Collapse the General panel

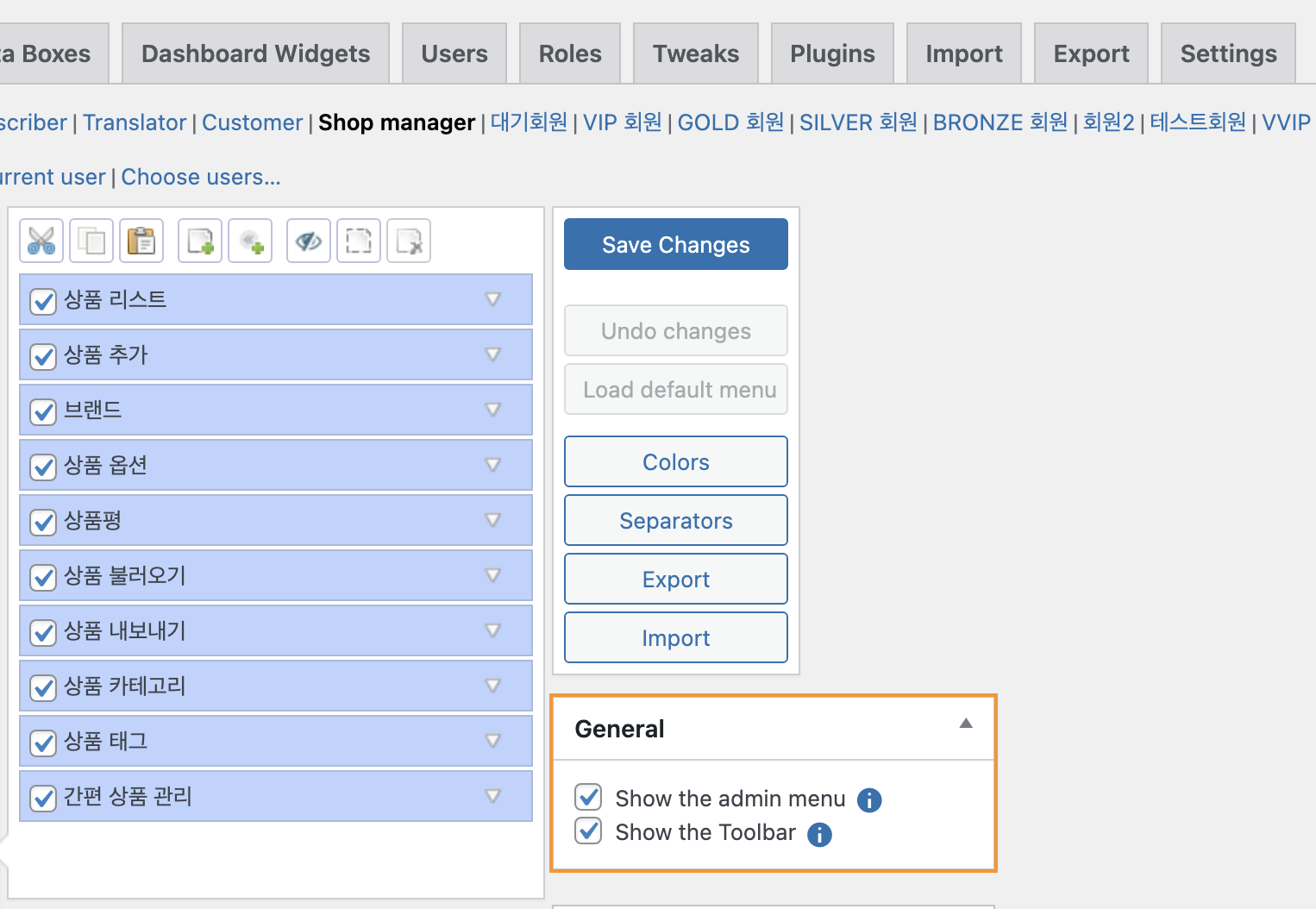(966, 724)
